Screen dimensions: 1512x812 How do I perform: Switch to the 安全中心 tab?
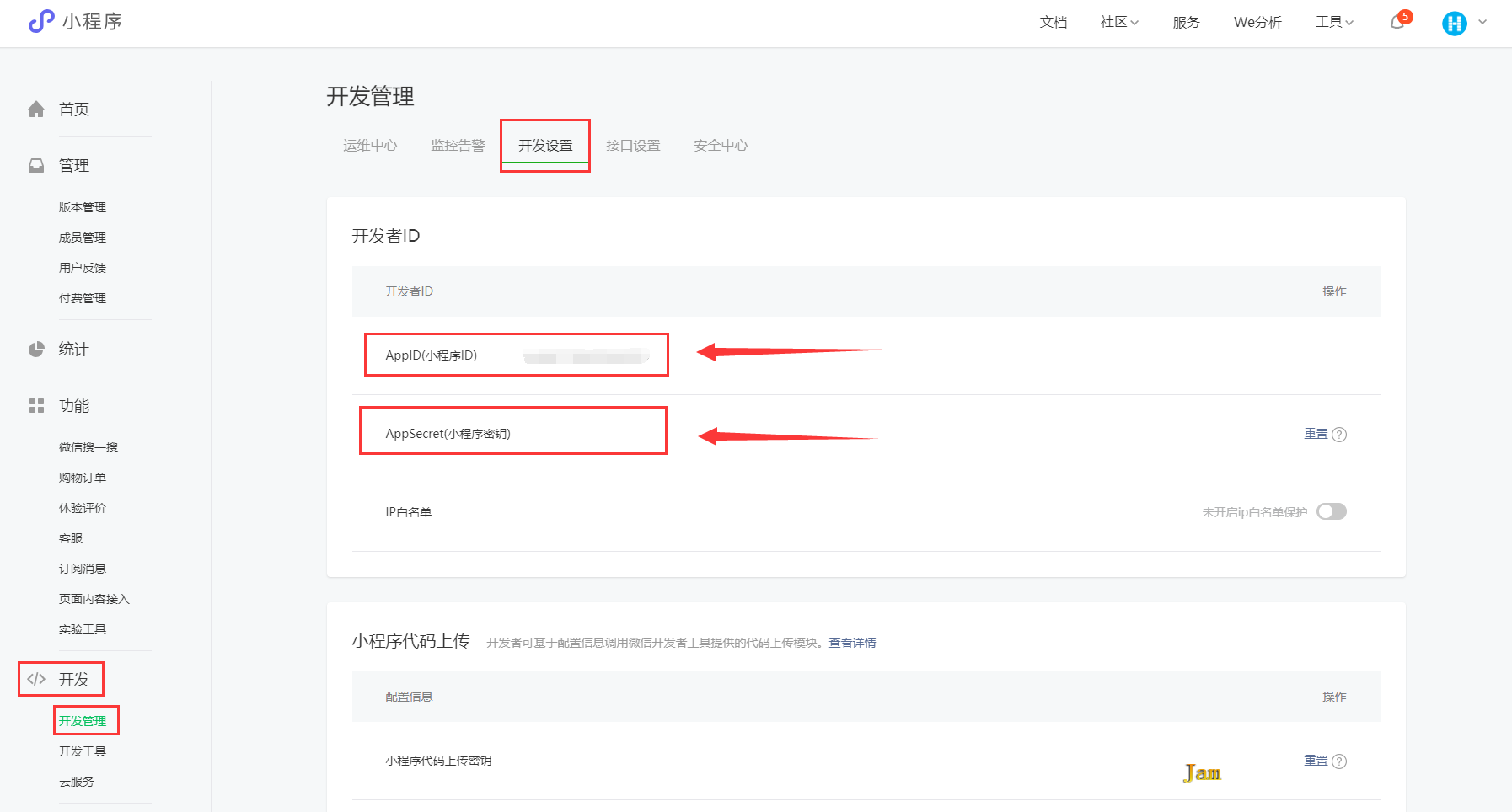pos(721,146)
